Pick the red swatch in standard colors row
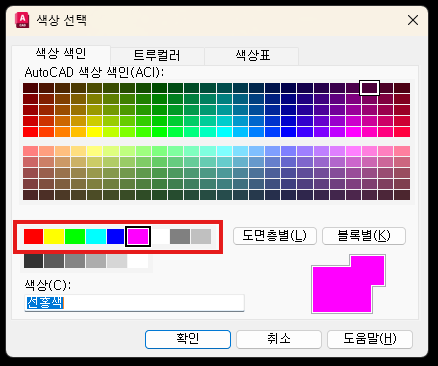The image size is (438, 366). pos(33,236)
